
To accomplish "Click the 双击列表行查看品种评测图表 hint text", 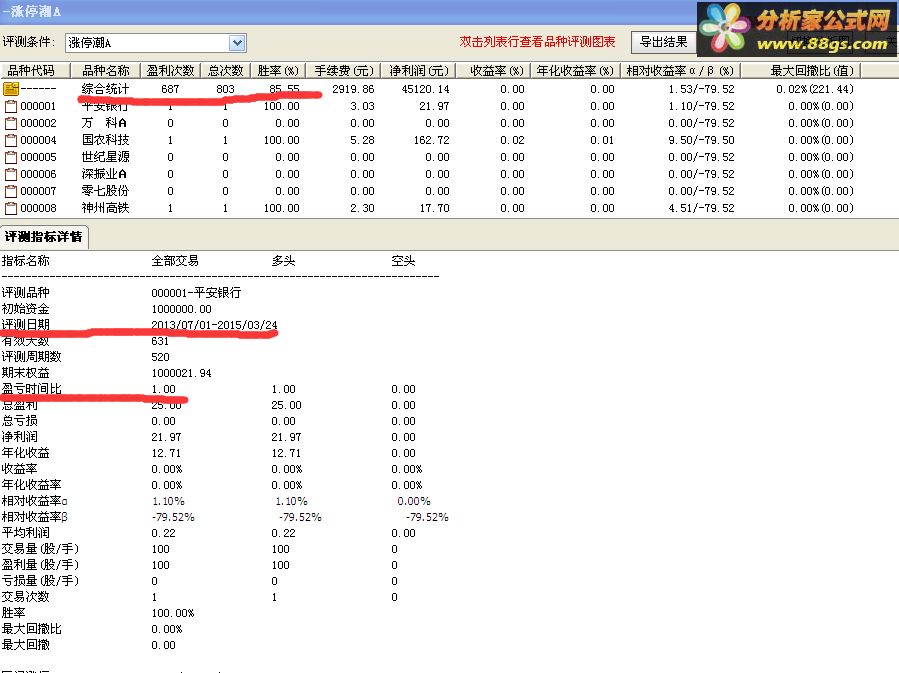I will tap(537, 42).
